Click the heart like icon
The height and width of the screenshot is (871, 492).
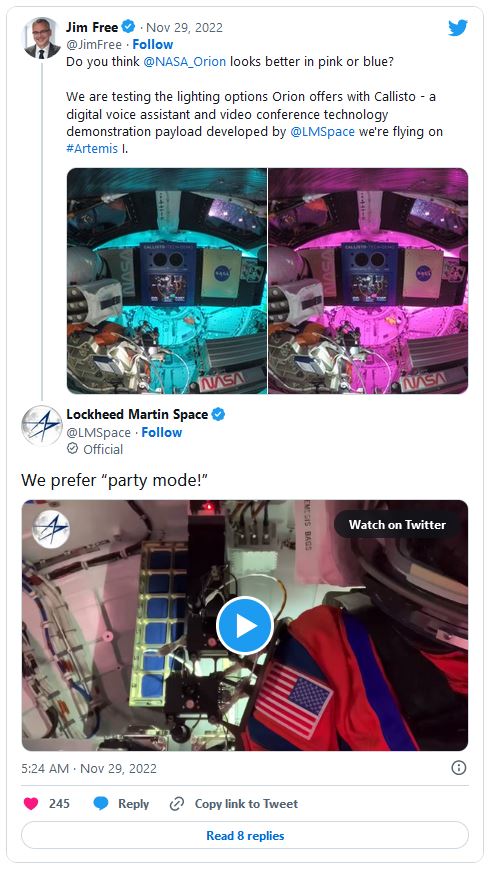pyautogui.click(x=32, y=804)
